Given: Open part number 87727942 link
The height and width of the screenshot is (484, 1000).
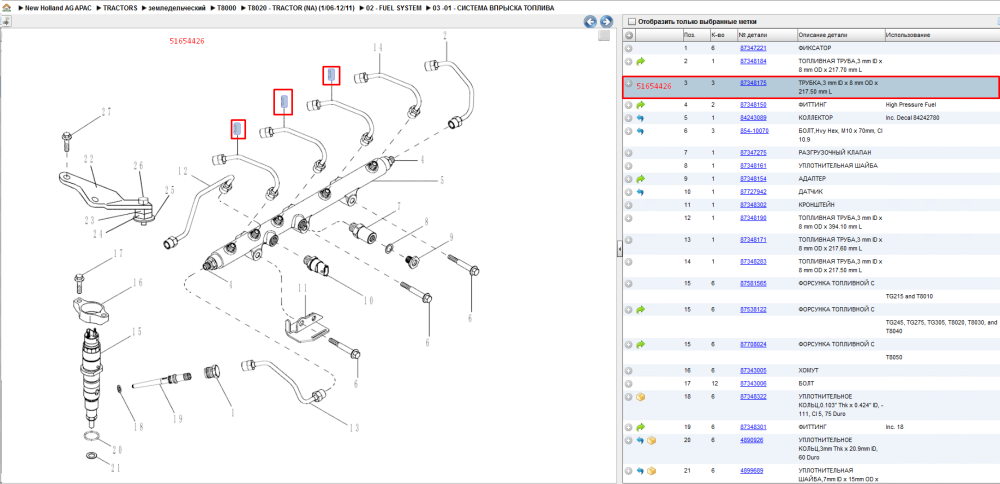Looking at the screenshot, I should click(x=753, y=192).
